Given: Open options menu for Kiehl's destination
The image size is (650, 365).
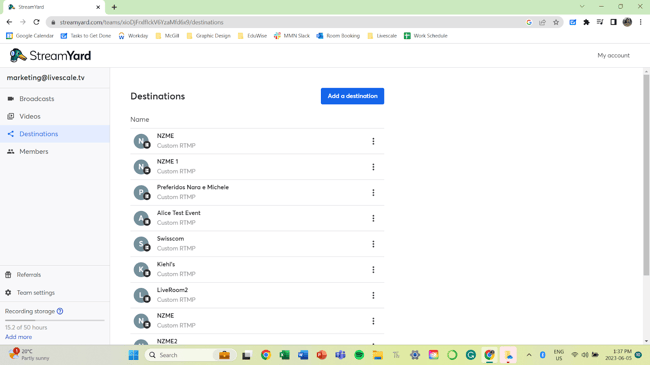Looking at the screenshot, I should [x=373, y=270].
